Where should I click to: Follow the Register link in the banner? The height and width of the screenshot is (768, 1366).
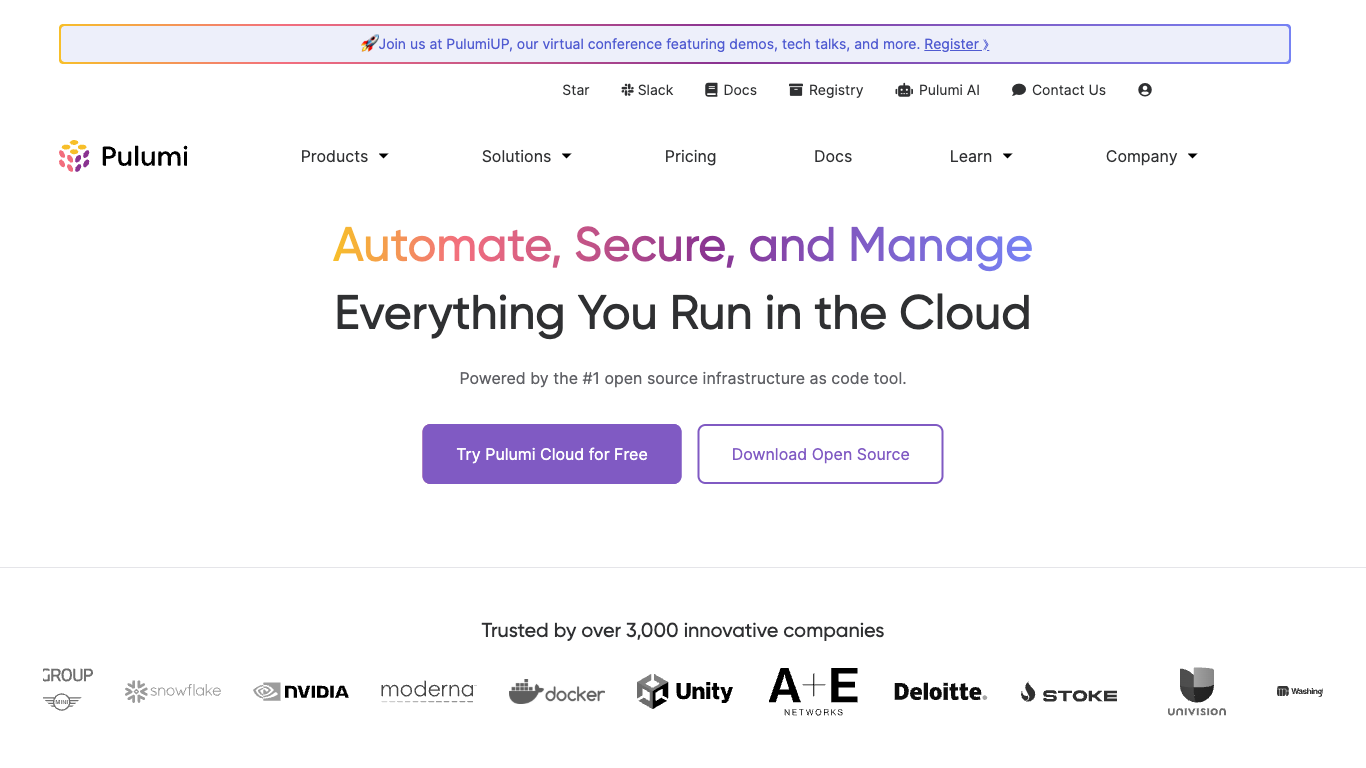(956, 44)
